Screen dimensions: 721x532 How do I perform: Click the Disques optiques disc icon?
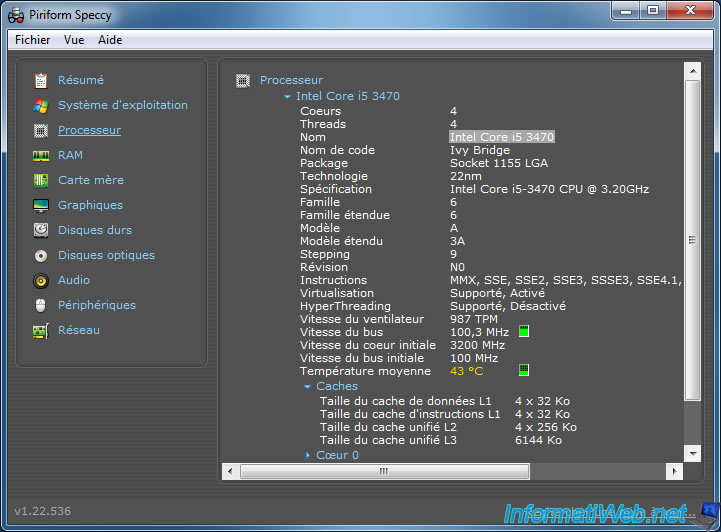coord(41,256)
